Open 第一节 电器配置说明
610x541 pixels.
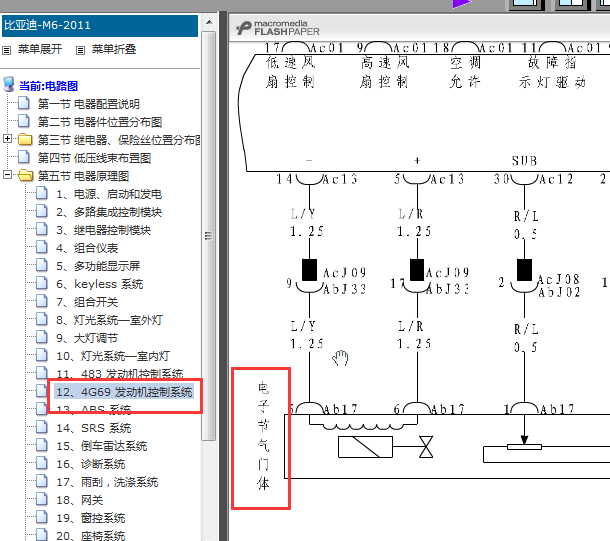pos(89,104)
